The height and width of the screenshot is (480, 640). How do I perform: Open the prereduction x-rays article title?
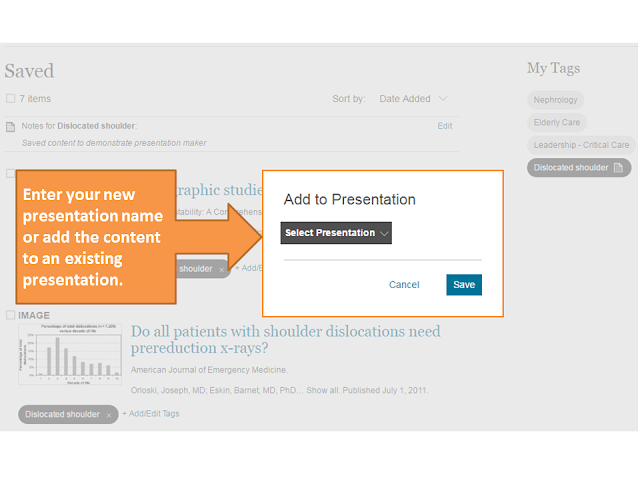pyautogui.click(x=285, y=339)
